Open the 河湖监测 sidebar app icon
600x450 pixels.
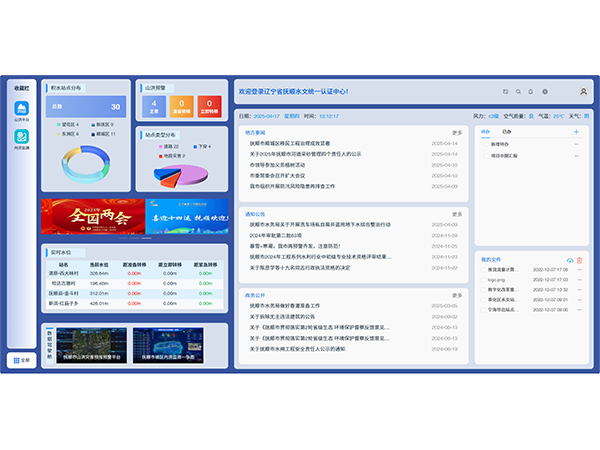(x=21, y=137)
